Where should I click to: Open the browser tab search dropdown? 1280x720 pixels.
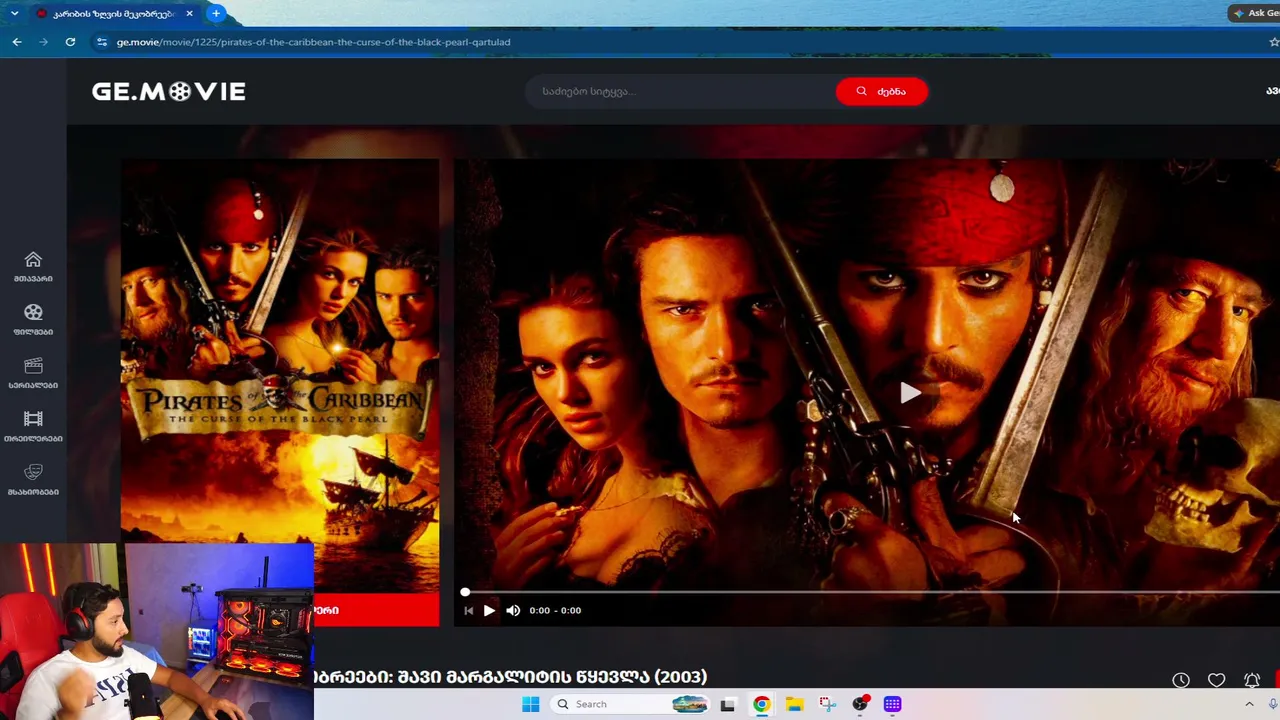[x=14, y=13]
